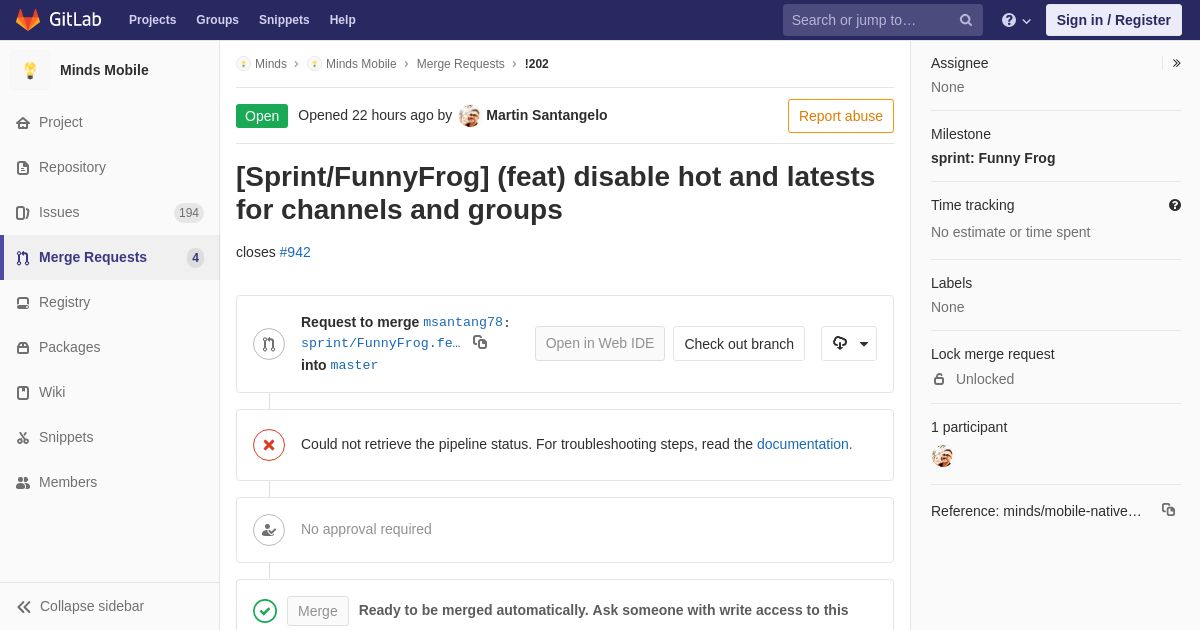Viewport: 1200px width, 630px height.
Task: Click the time tracking help icon
Action: 1175,205
